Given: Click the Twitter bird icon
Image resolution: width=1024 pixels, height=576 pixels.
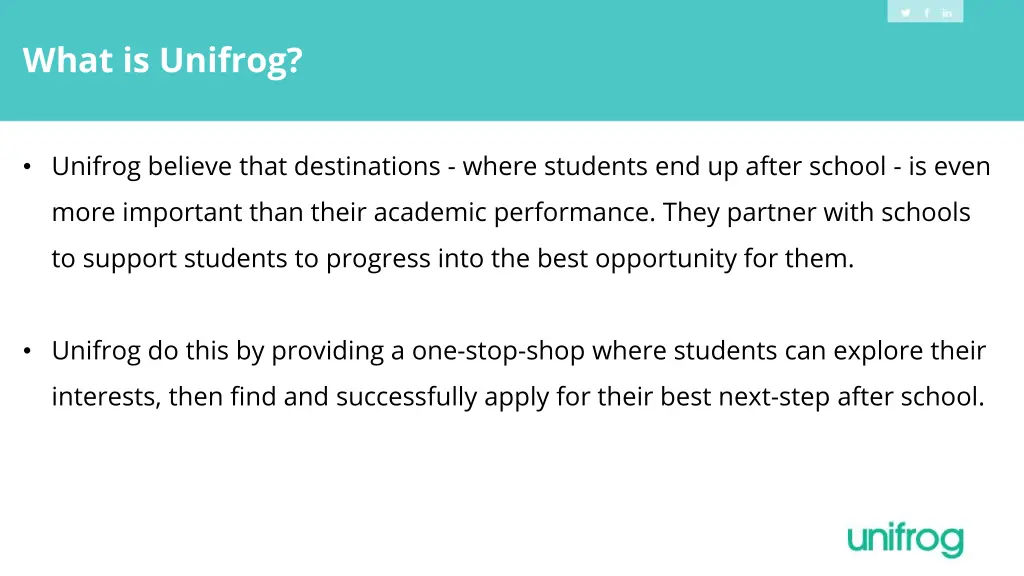Looking at the screenshot, I should (905, 13).
